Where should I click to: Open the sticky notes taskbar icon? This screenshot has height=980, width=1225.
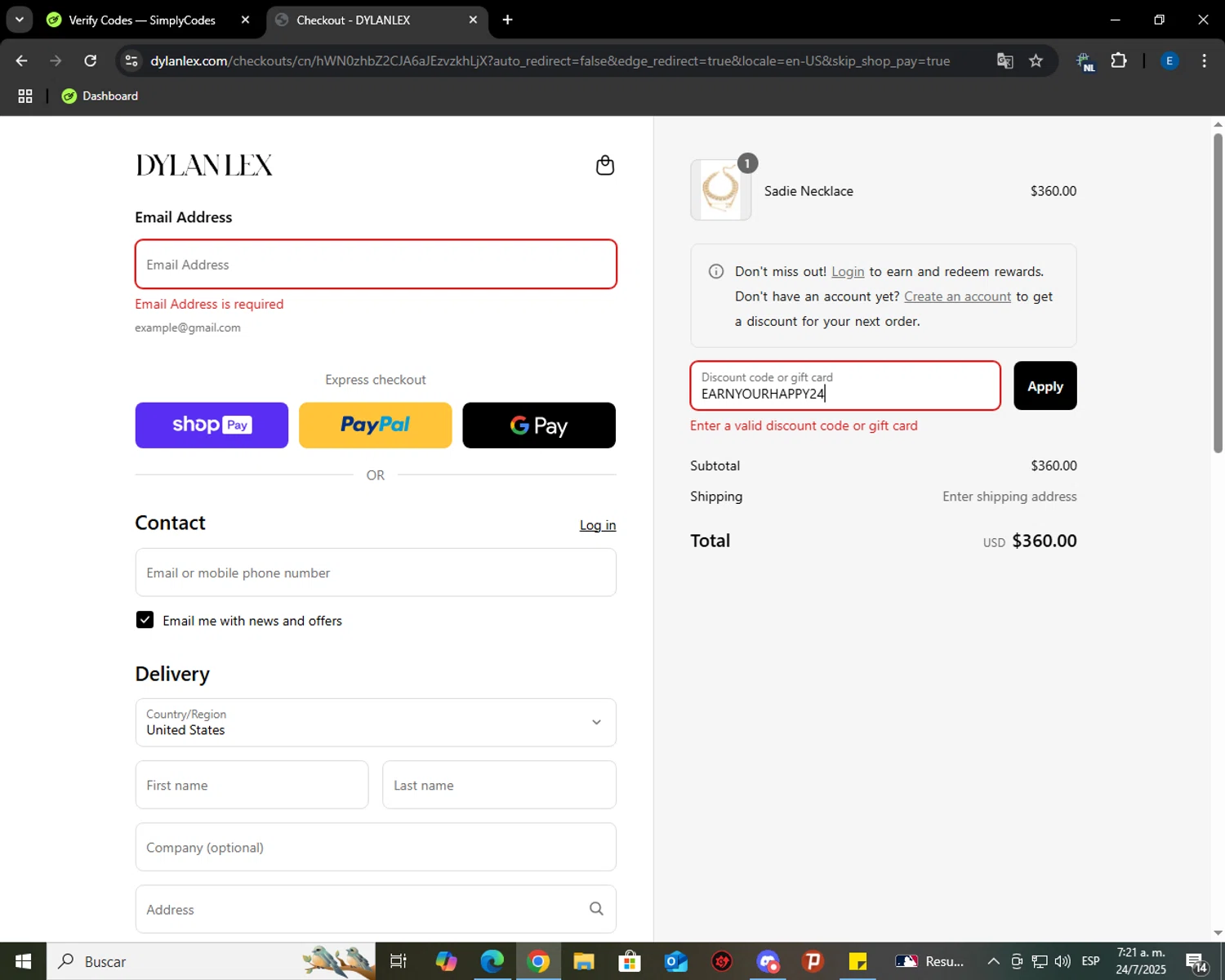coord(857,961)
